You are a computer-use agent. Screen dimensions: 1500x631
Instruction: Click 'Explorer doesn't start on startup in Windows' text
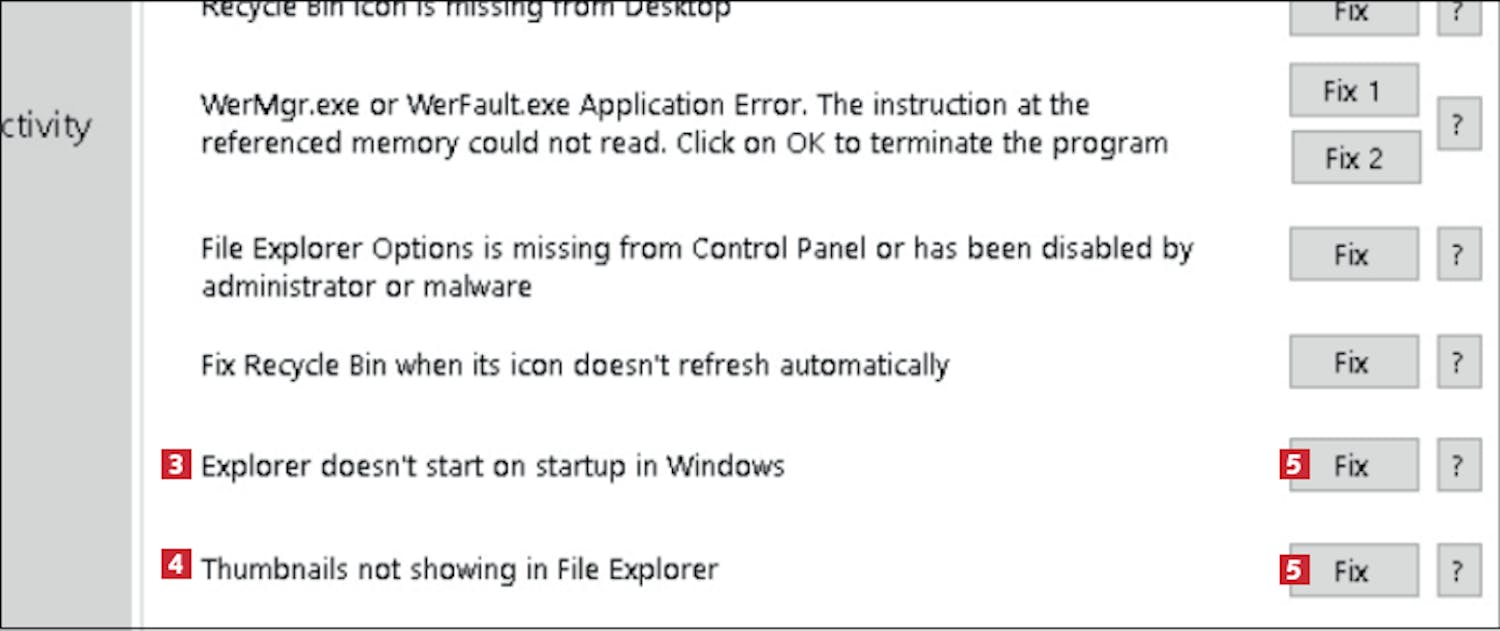click(x=492, y=466)
